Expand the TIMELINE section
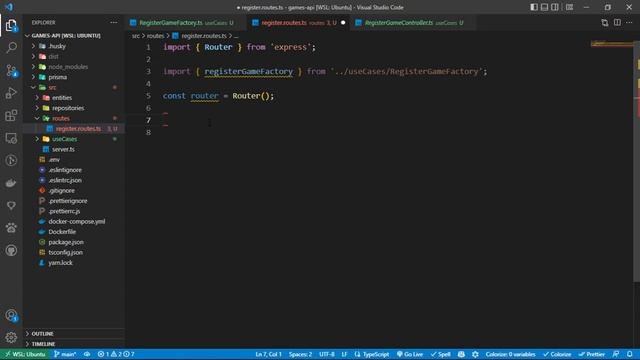Image resolution: width=640 pixels, height=360 pixels. click(x=74, y=344)
